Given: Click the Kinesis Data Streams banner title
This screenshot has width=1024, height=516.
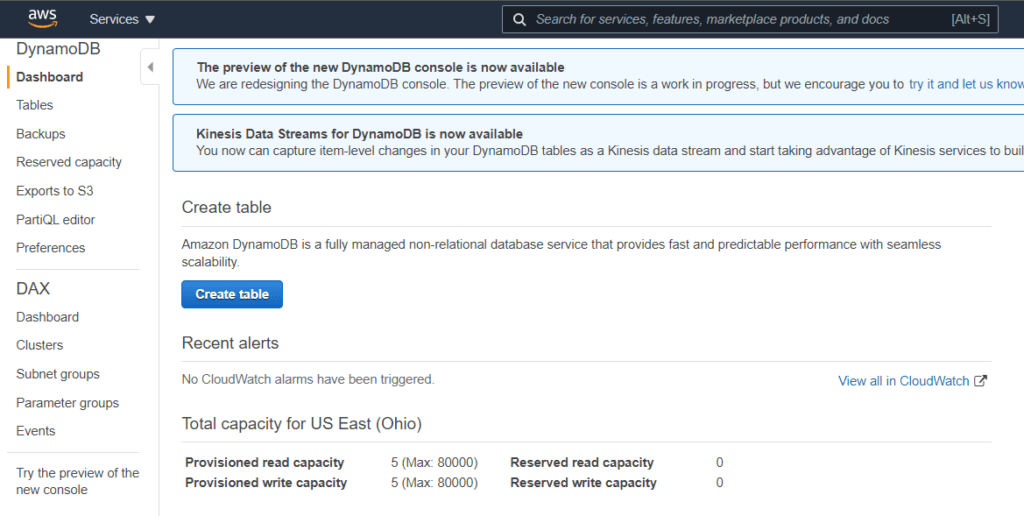Looking at the screenshot, I should [359, 134].
